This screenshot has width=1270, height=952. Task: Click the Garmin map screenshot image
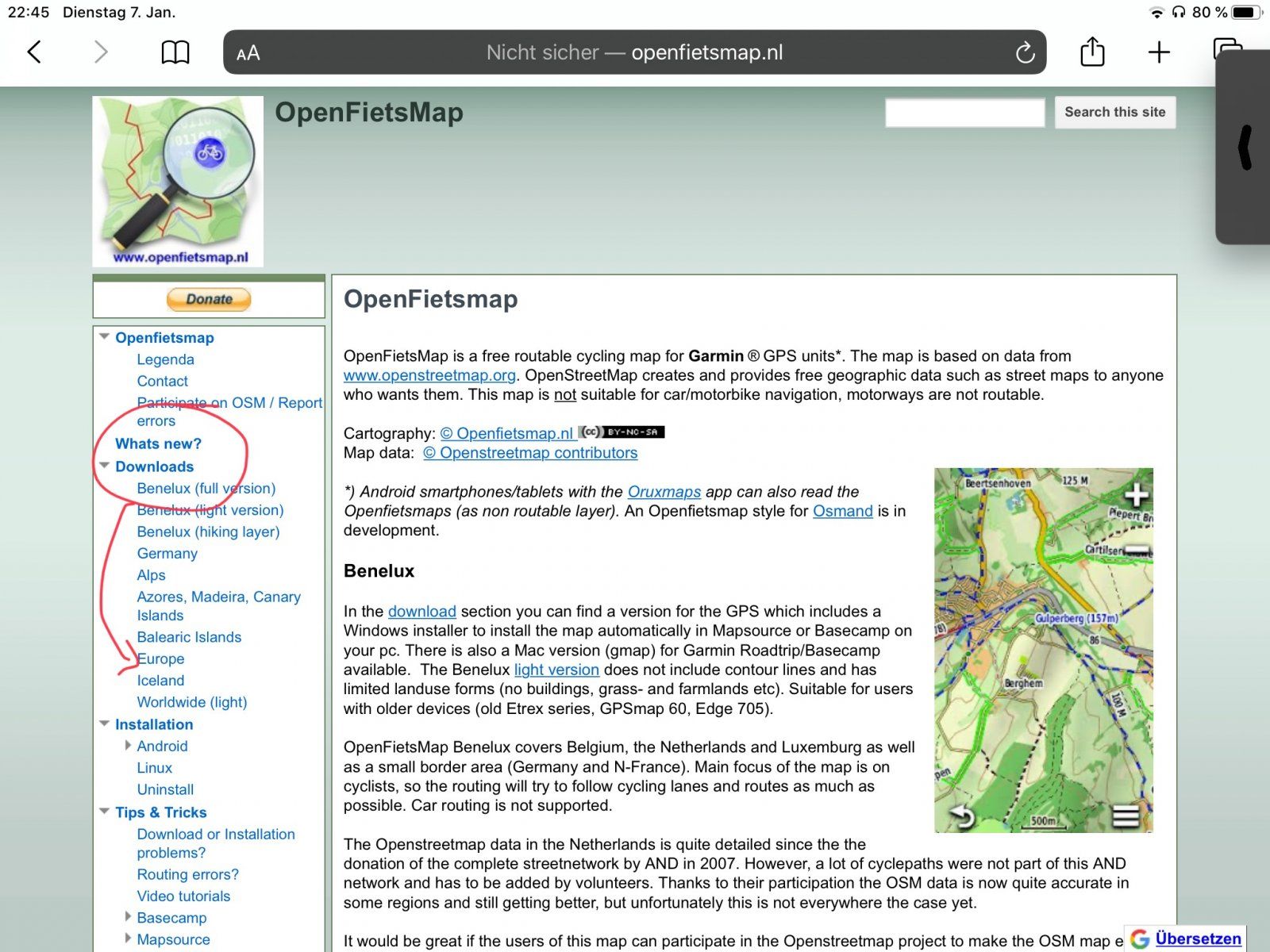click(1044, 651)
